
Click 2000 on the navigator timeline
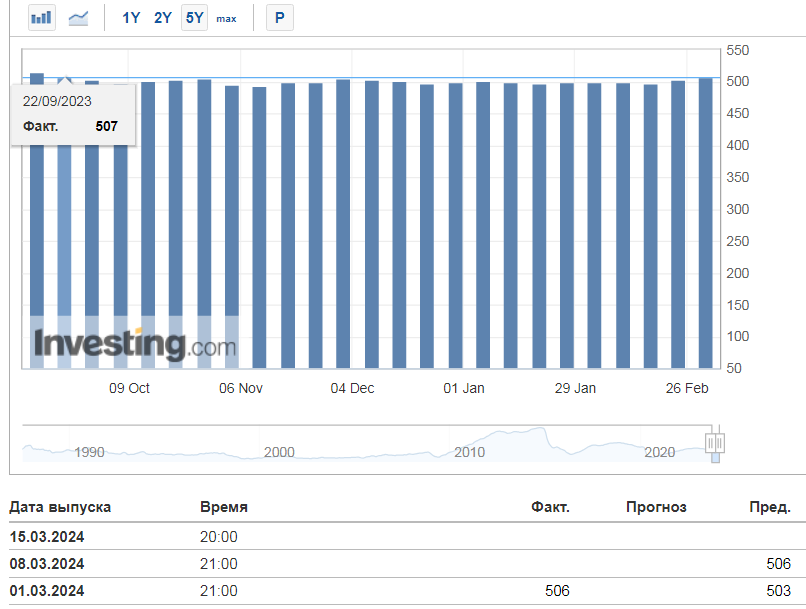tap(279, 452)
